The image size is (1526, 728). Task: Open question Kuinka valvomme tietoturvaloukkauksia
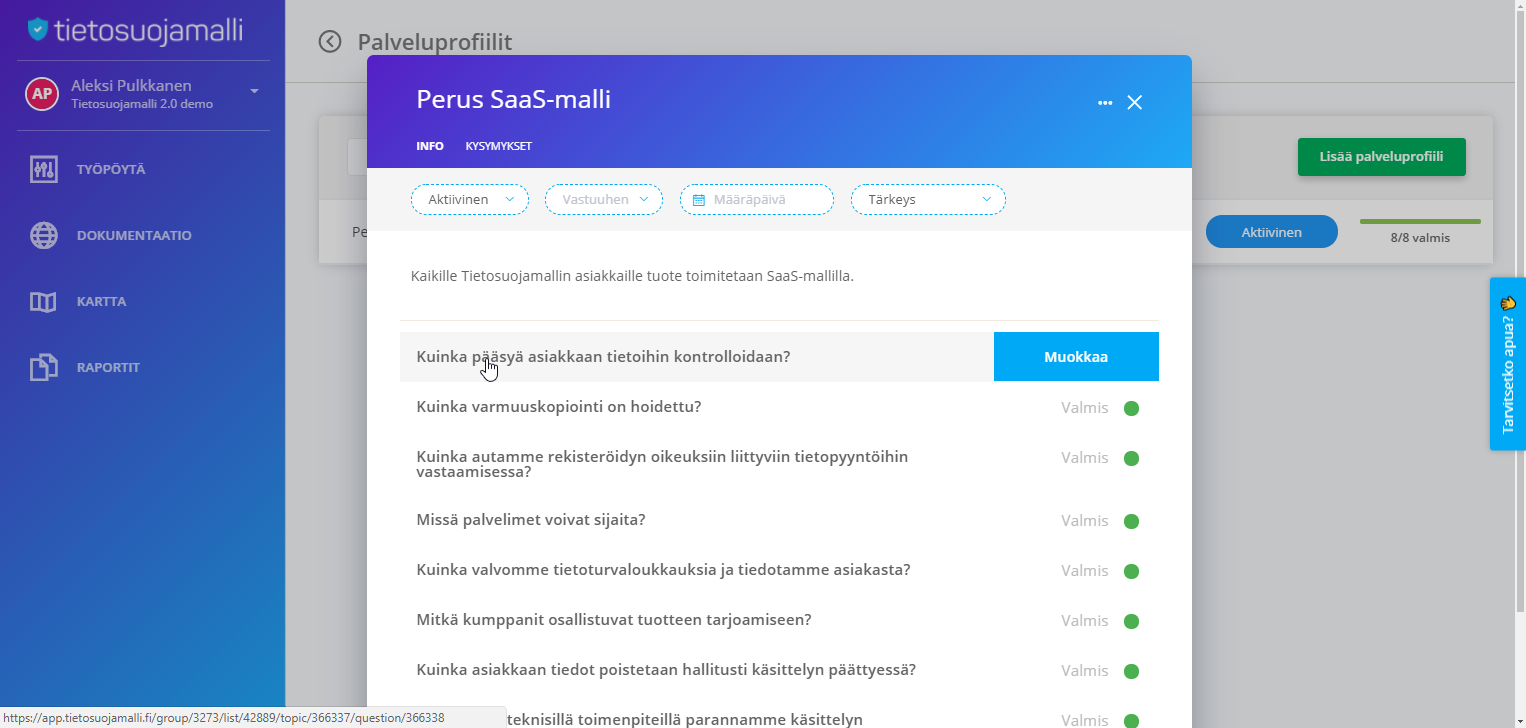[x=663, y=570]
